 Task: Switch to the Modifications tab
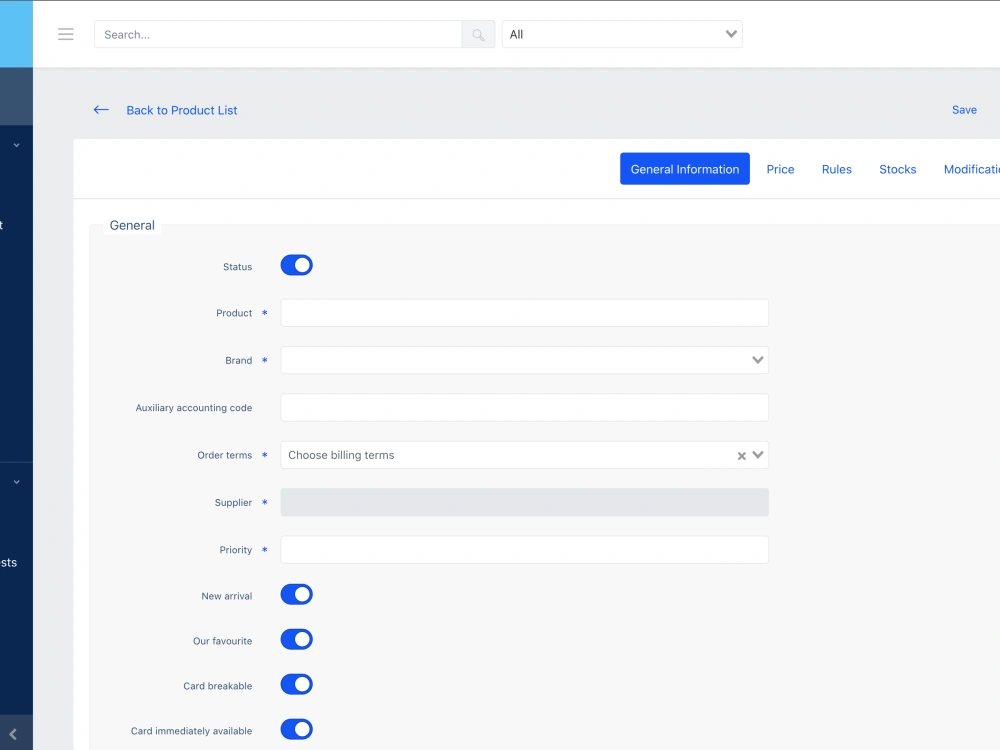click(x=971, y=169)
